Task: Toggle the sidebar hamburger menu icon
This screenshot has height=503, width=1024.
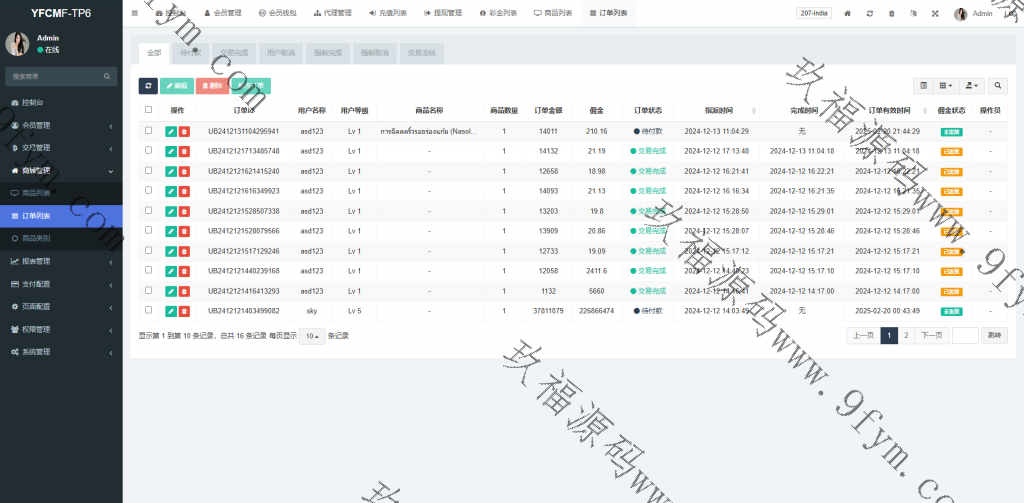Action: pos(135,14)
